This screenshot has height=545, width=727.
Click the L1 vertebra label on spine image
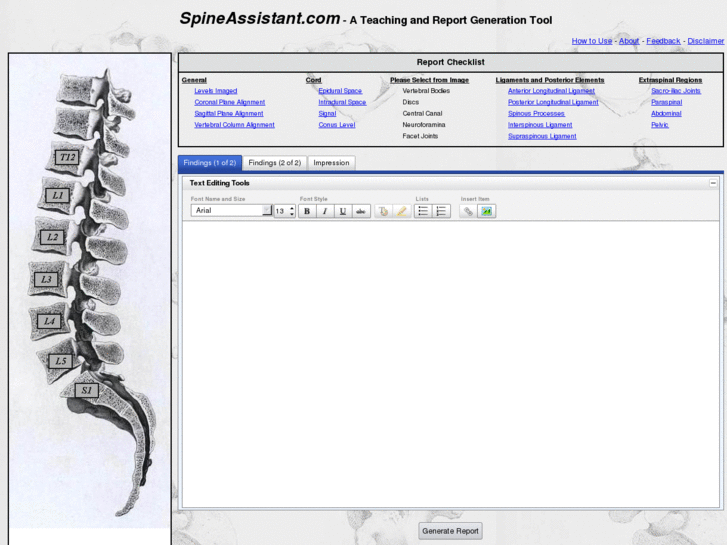click(57, 195)
